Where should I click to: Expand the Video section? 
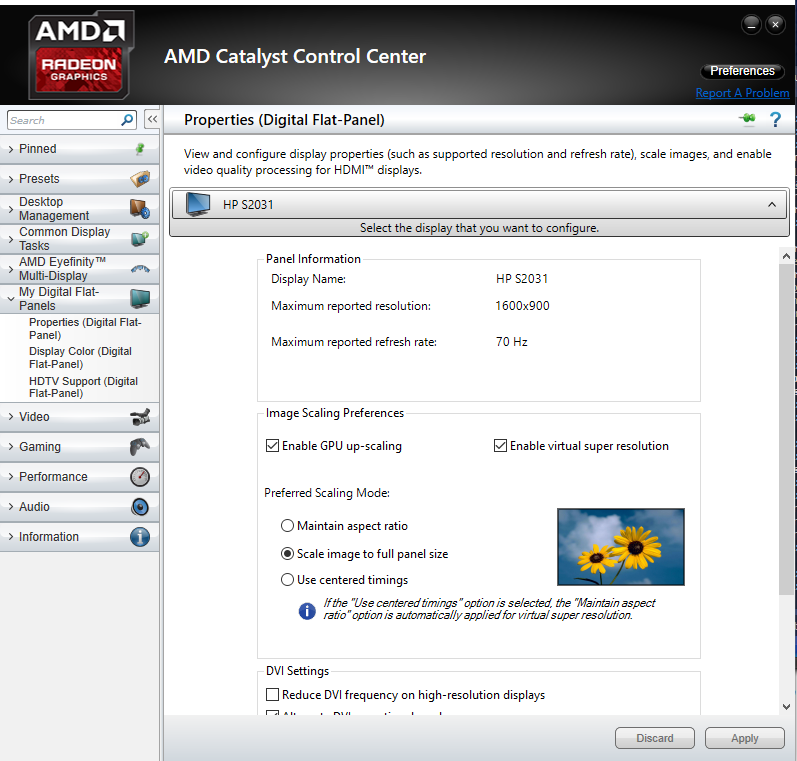pos(79,417)
